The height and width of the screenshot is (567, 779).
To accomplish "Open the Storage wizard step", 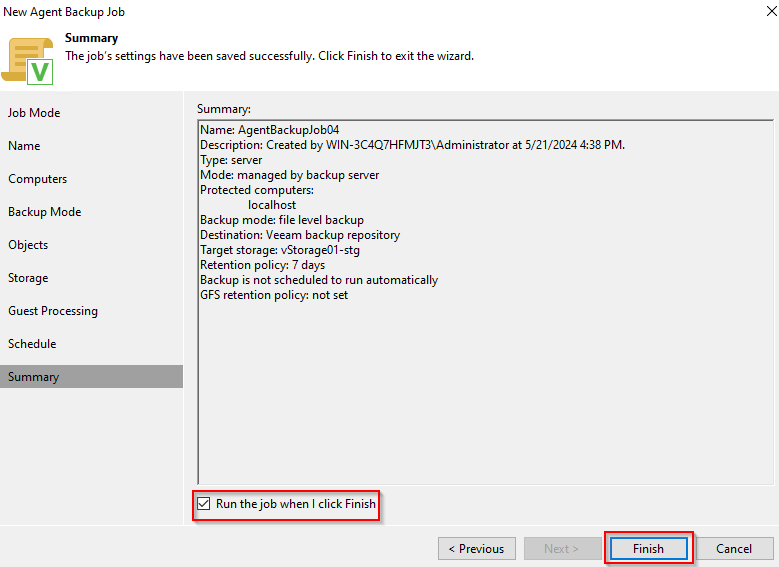I will pos(28,278).
